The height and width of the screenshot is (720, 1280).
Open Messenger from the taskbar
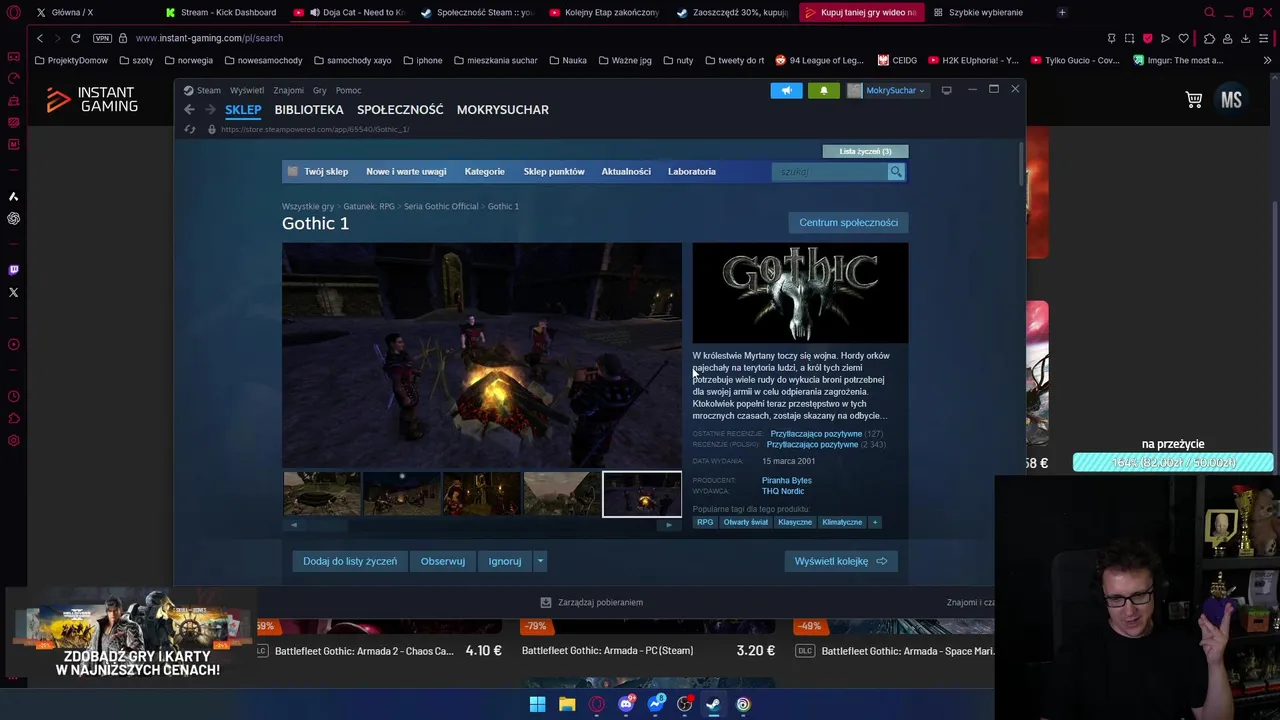(655, 704)
